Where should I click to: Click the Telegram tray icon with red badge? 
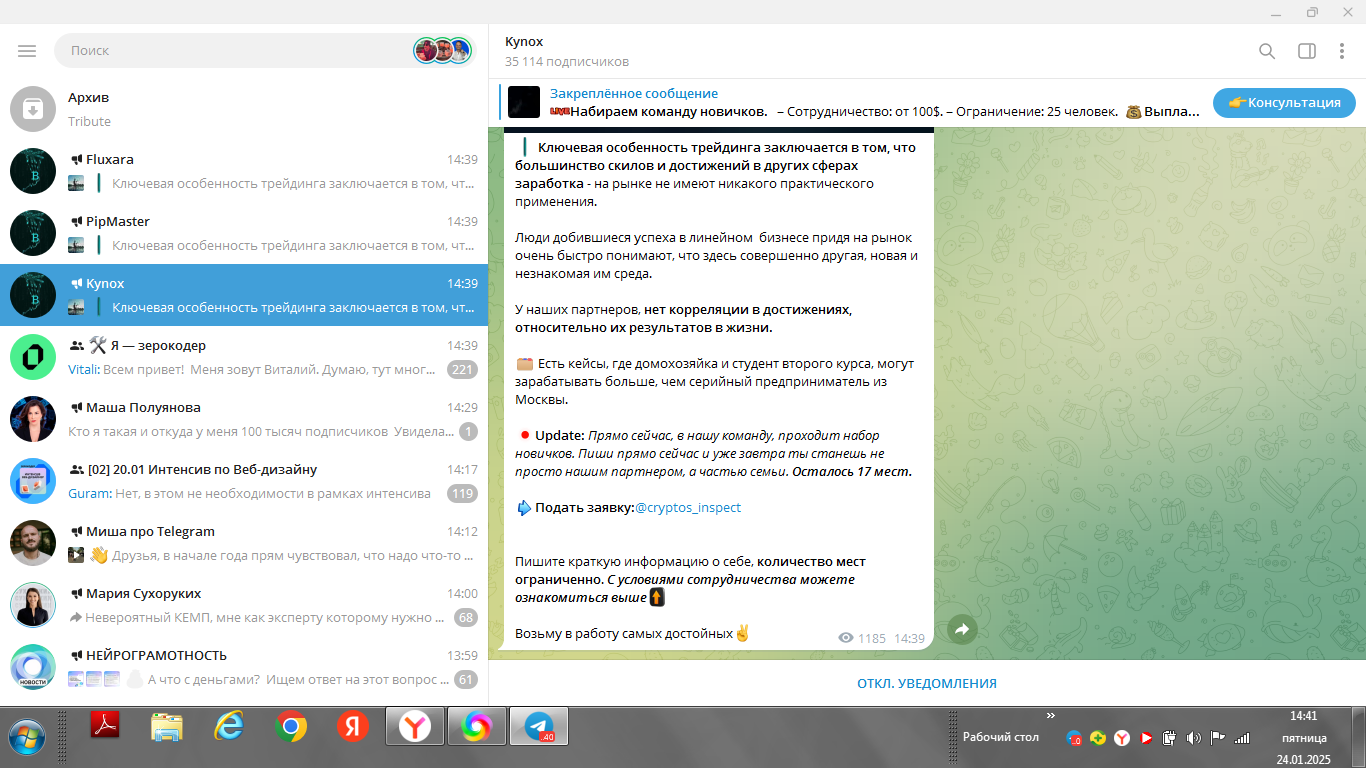1074,738
